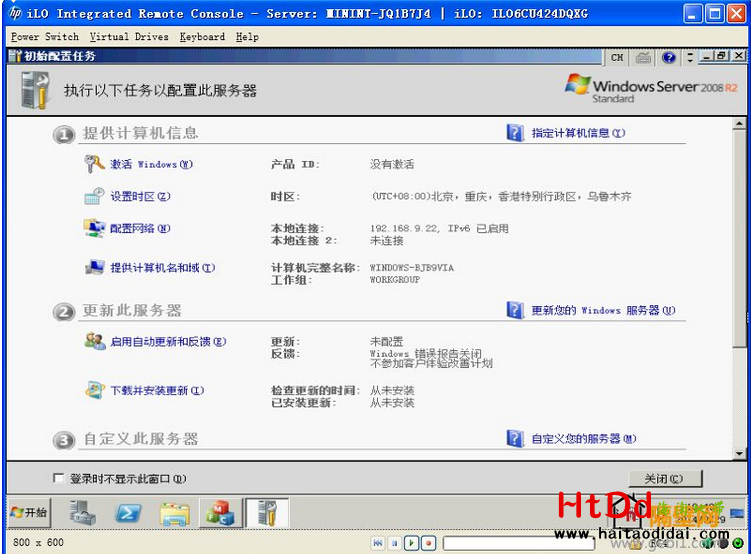
Task: Click the iLO rewind-to-start playback button
Action: (x=378, y=543)
